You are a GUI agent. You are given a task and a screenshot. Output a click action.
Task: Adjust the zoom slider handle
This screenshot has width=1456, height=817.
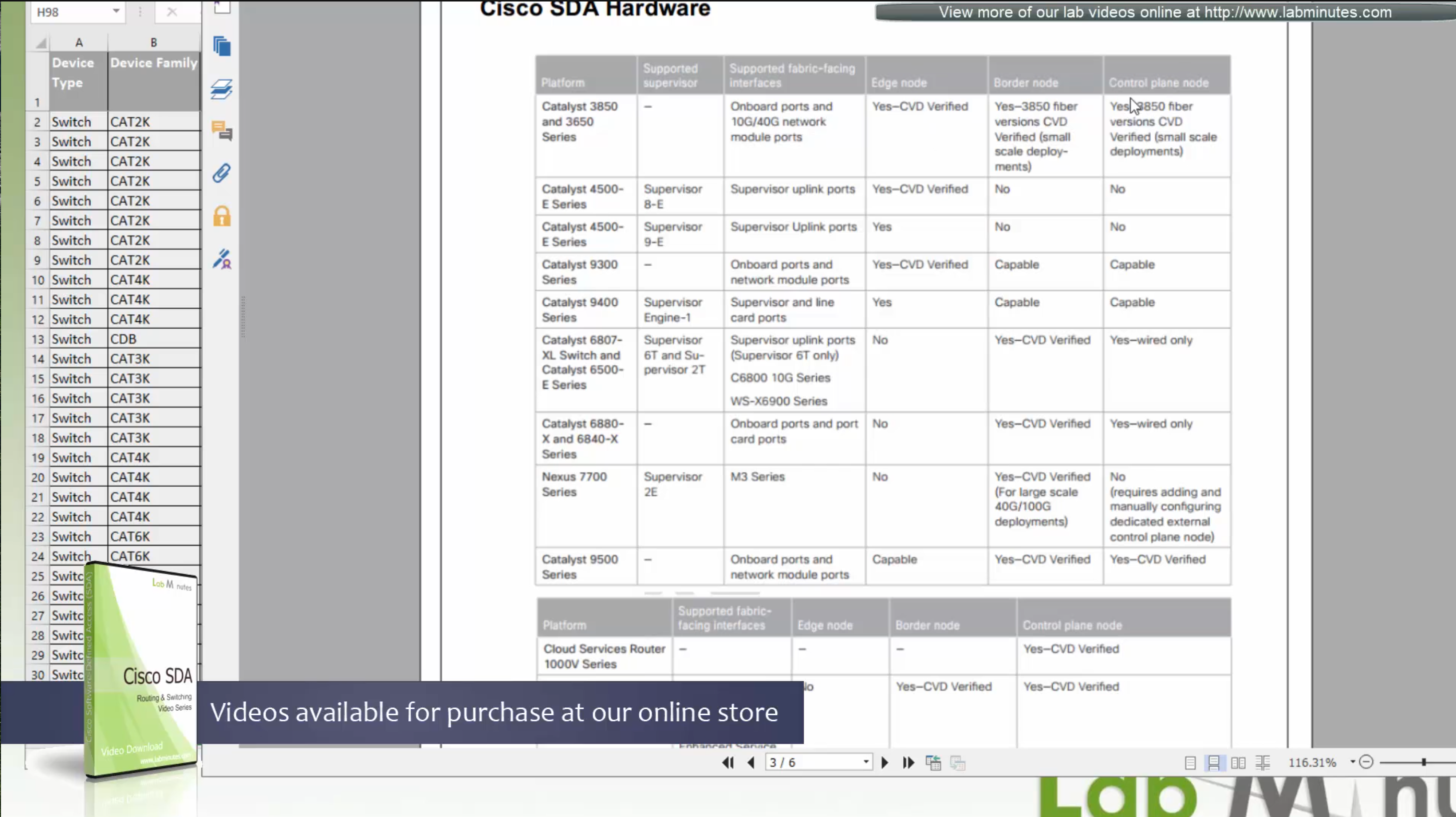click(x=1424, y=762)
